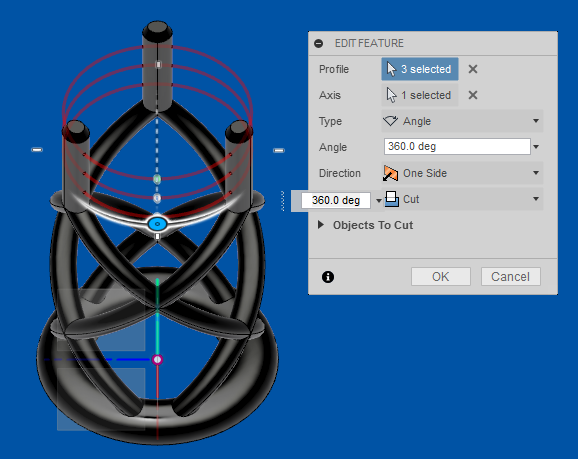Click the Profile 3 selected selector

[x=419, y=69]
